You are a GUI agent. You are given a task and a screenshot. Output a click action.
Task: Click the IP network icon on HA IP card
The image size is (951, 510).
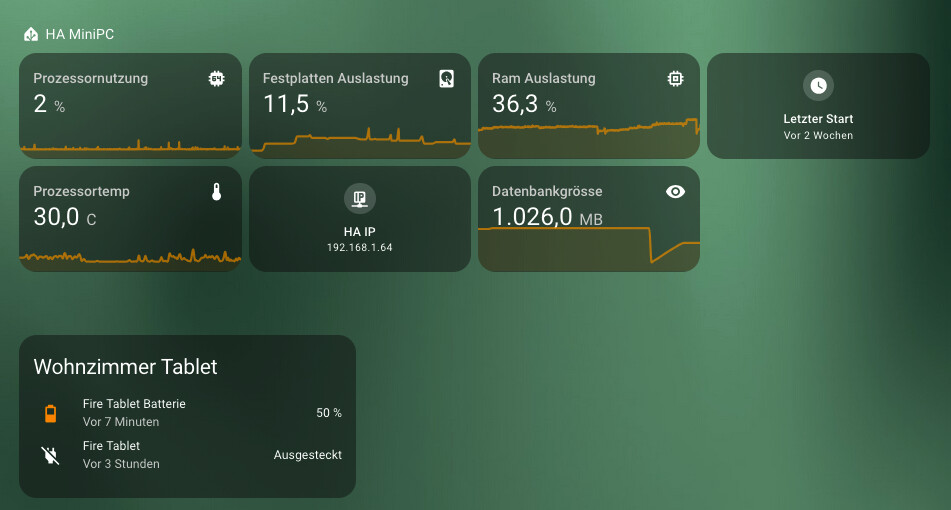point(360,198)
